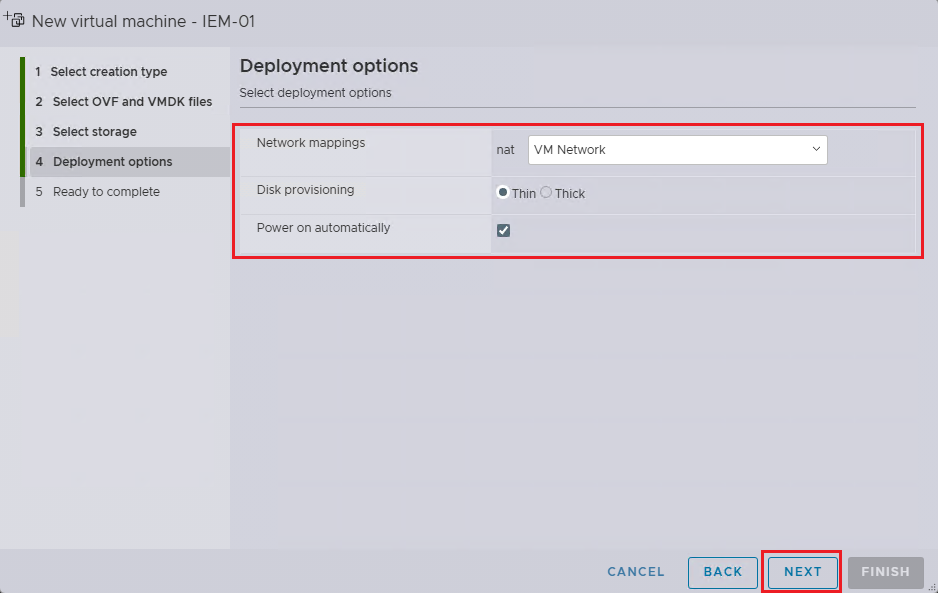
Task: Click the NEXT button
Action: click(802, 572)
